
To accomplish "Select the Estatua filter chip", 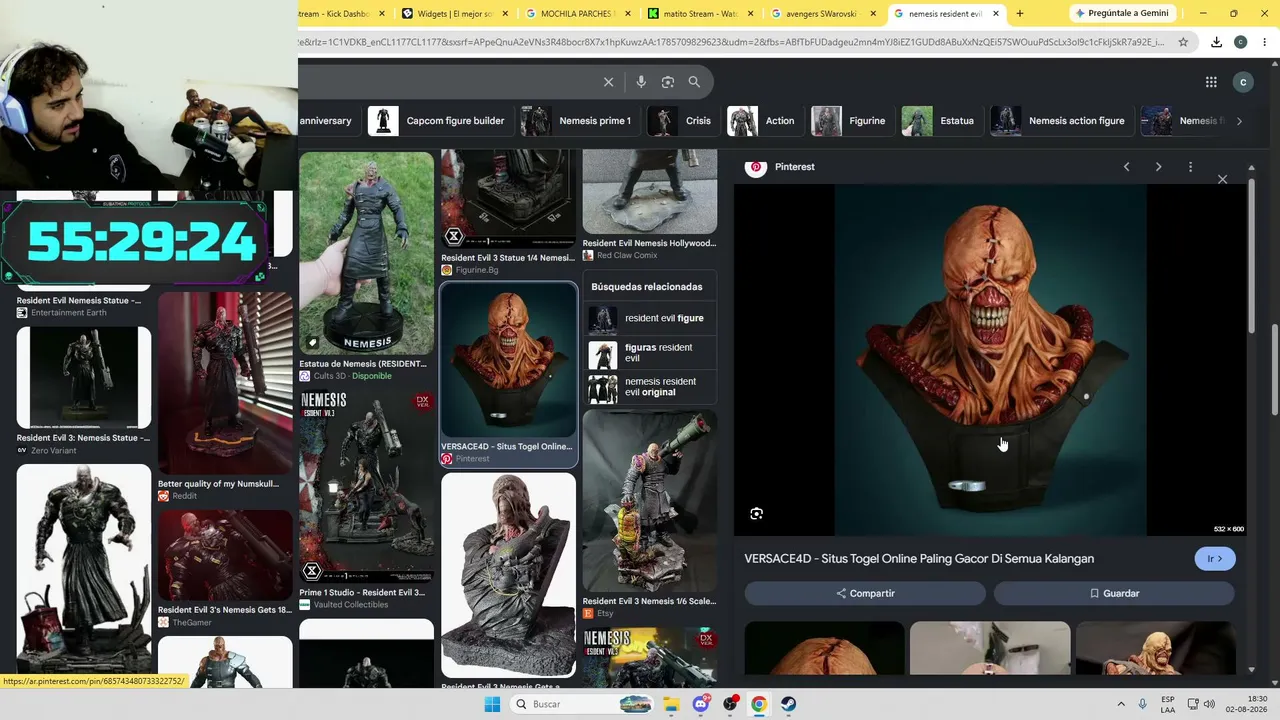I will (x=941, y=121).
